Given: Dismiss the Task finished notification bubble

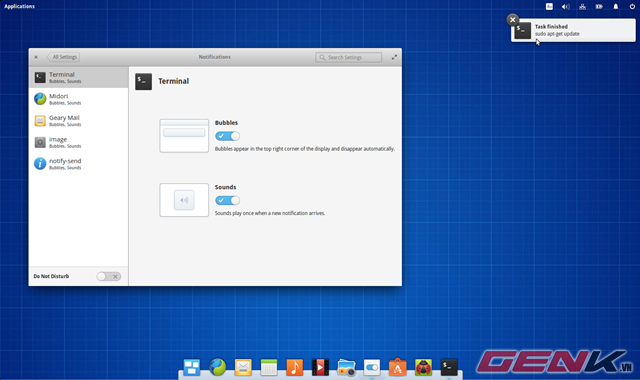Looking at the screenshot, I should (513, 20).
